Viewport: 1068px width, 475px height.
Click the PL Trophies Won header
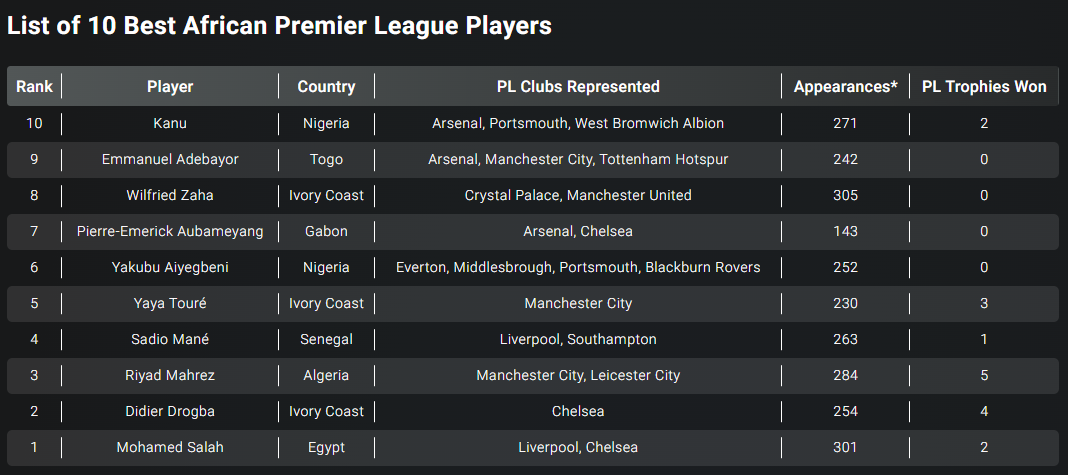[x=984, y=87]
